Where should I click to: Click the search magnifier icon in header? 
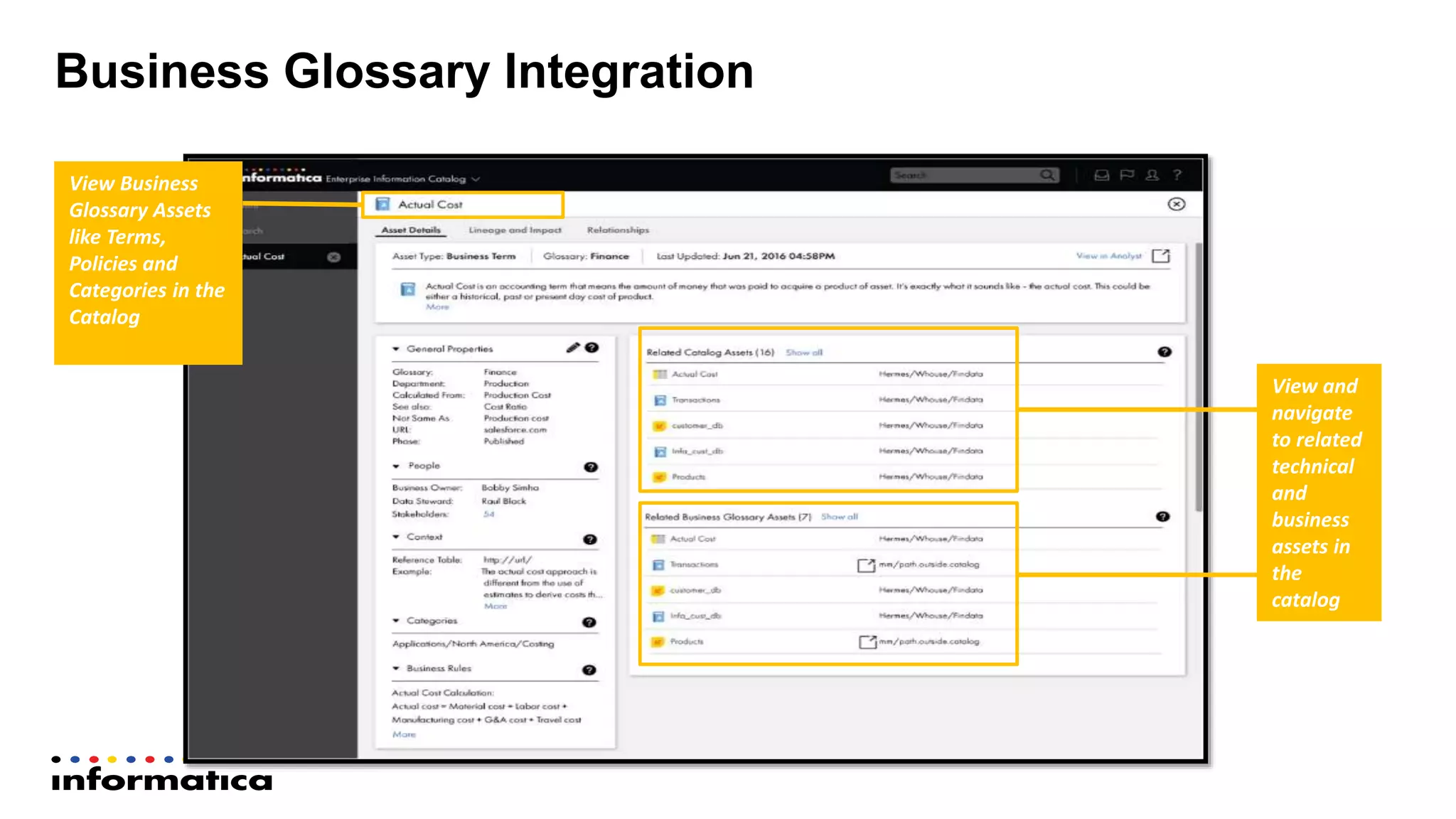pos(1047,175)
